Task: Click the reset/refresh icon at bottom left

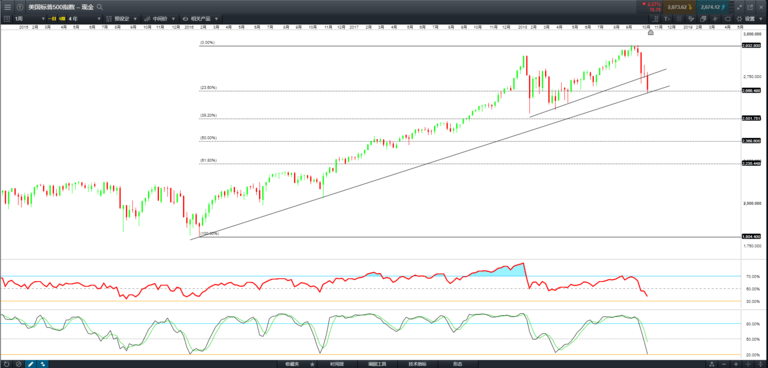Action: click(x=6, y=364)
